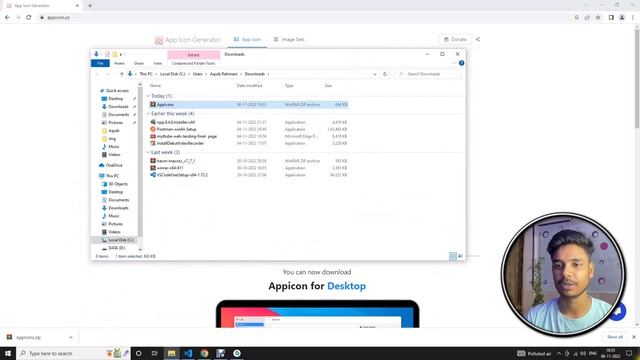Click the navigation pane scroll-down arrow
Viewport: 640px width, 360px height.
140,249
